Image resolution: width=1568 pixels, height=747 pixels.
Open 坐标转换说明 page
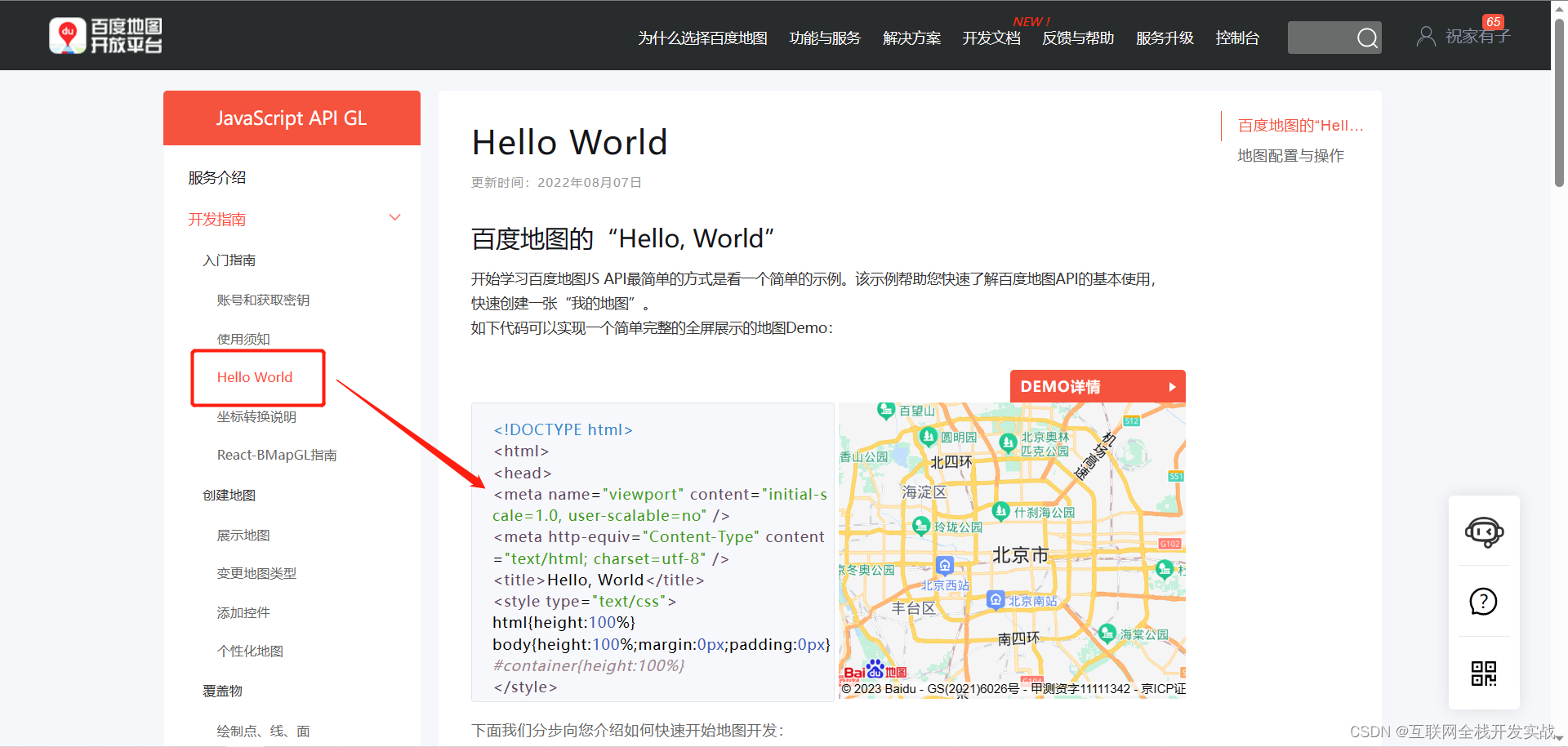click(x=256, y=417)
